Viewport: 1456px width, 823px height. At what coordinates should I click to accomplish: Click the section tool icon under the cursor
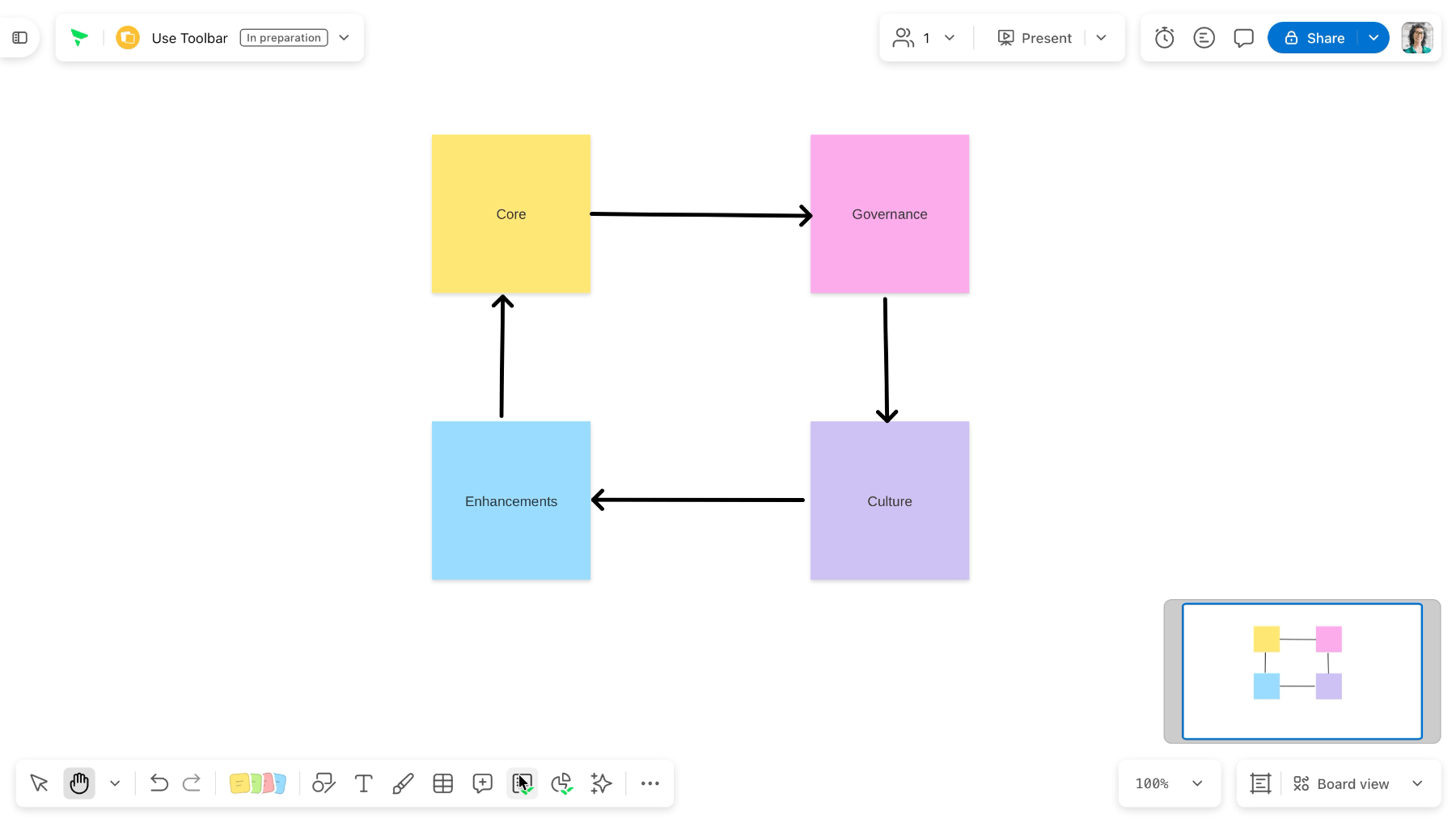click(x=523, y=783)
